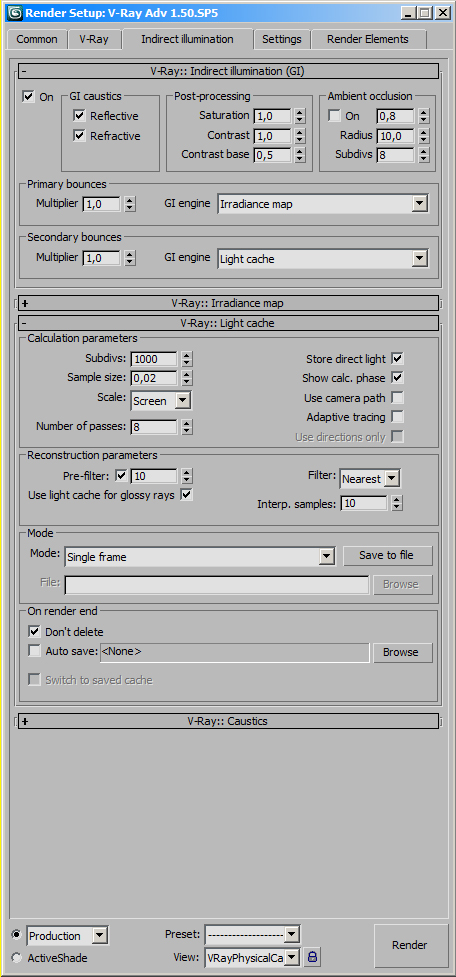Enable Ambient occlusion On checkbox

coord(335,115)
